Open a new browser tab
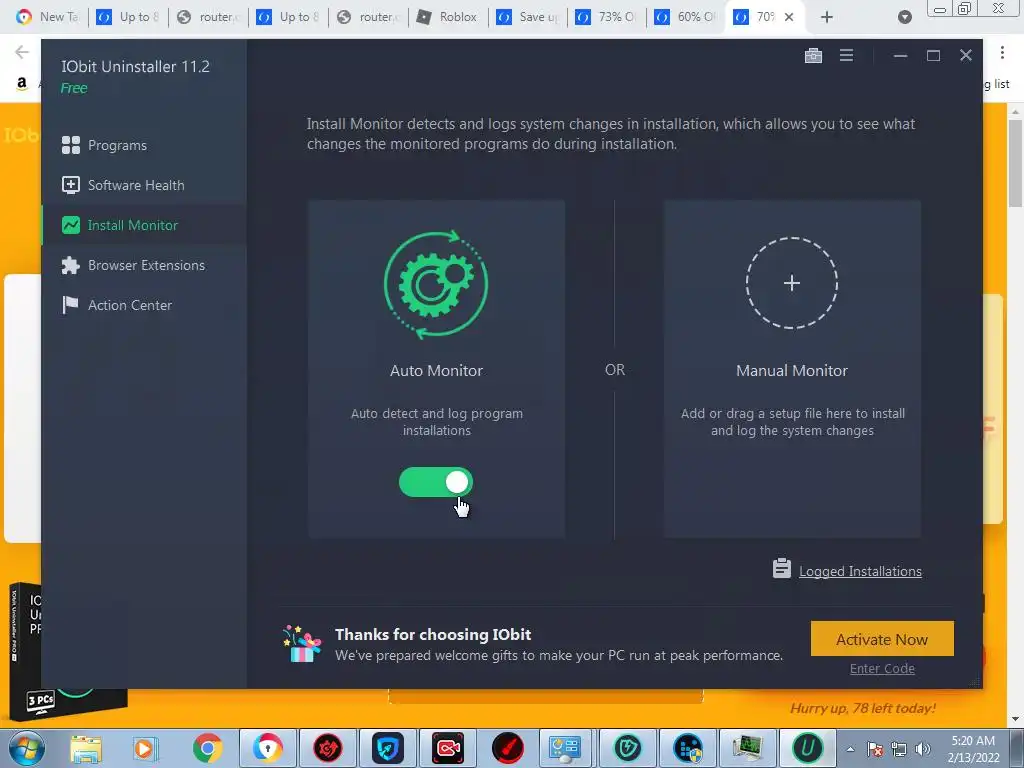The height and width of the screenshot is (768, 1024). pyautogui.click(x=827, y=17)
